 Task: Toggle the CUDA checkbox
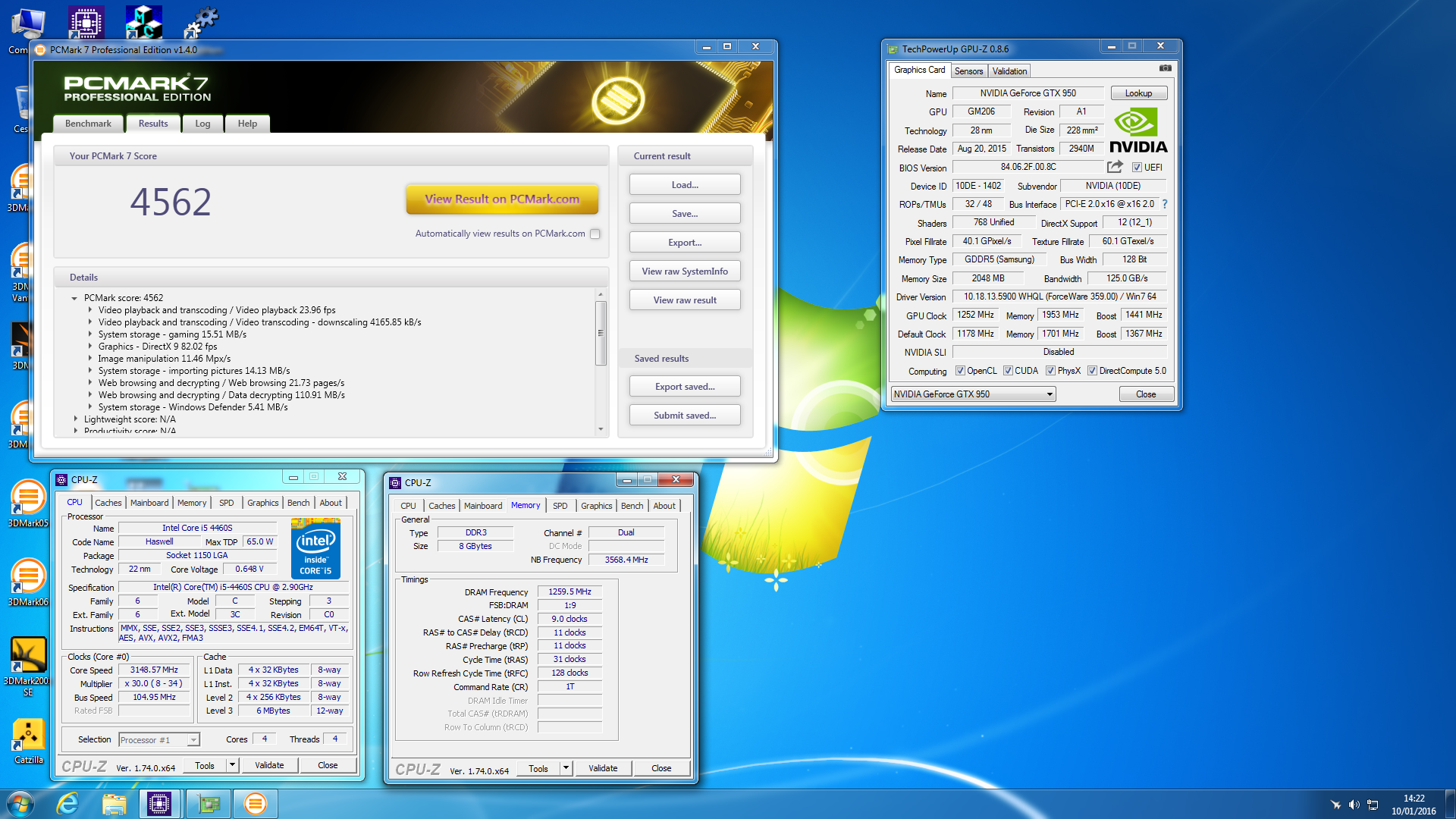(x=1008, y=371)
